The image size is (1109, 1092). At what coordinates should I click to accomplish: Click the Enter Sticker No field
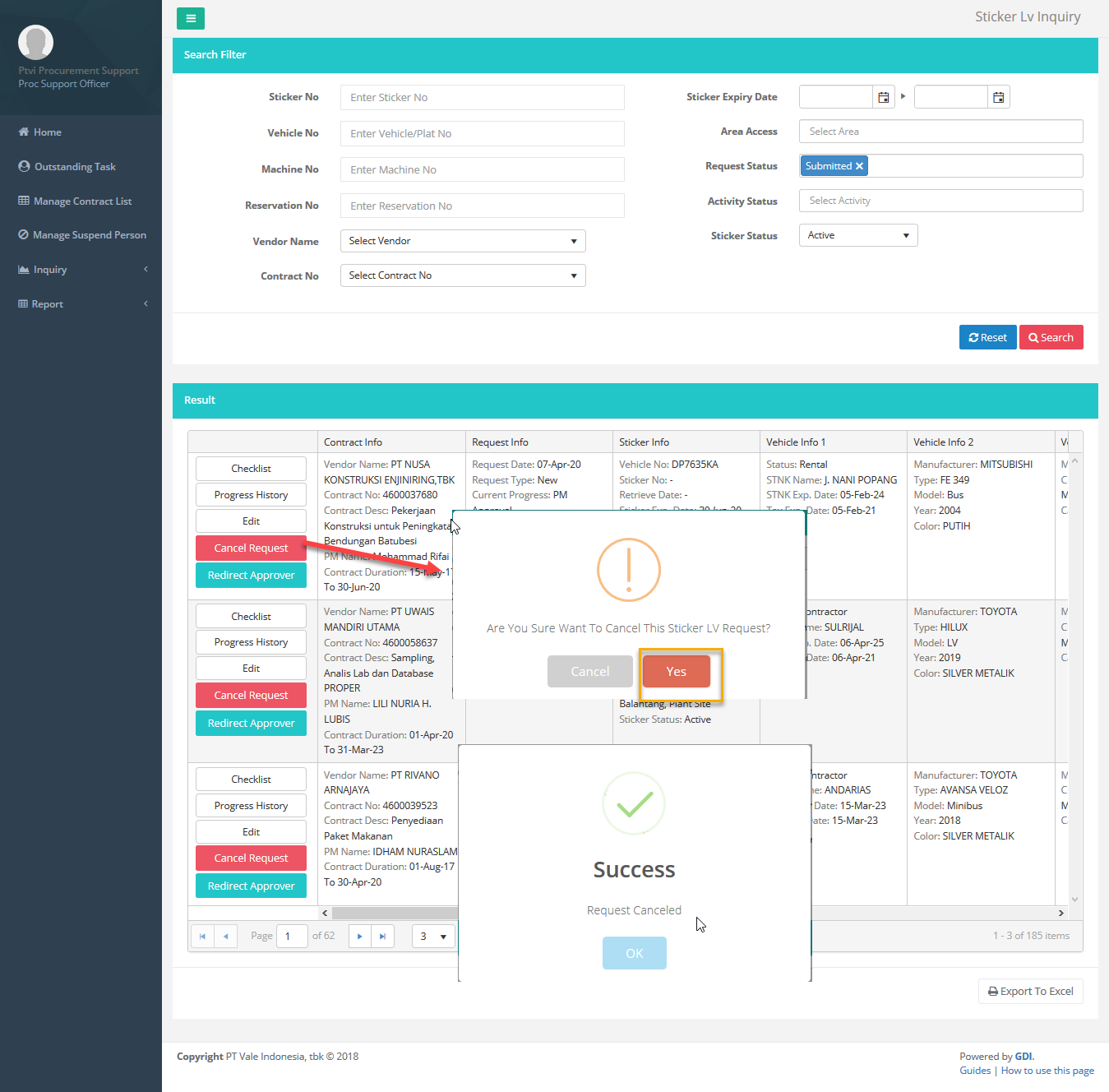click(482, 97)
